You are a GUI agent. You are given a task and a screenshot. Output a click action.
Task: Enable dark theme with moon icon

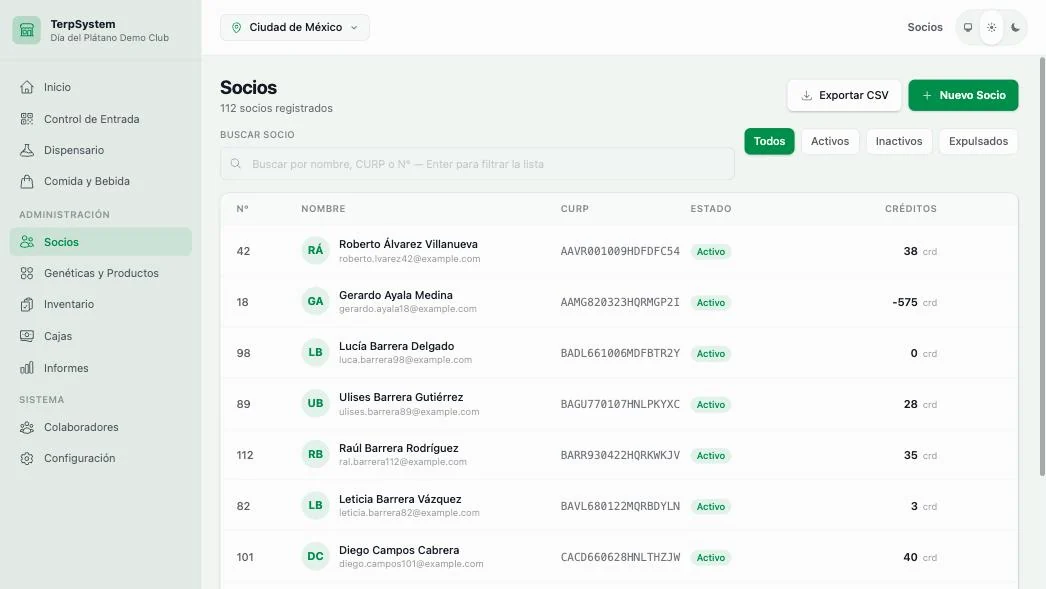(x=1015, y=27)
